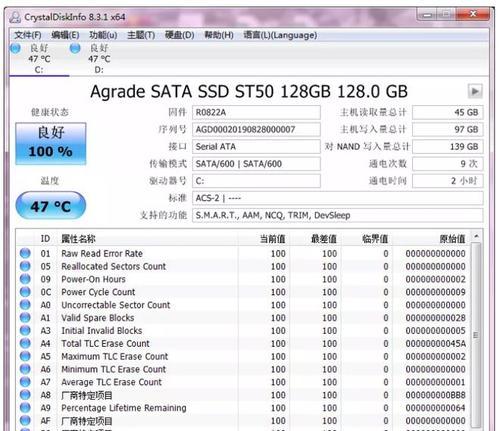Open the 编辑(E) menu
This screenshot has height=431, width=500.
pos(65,35)
